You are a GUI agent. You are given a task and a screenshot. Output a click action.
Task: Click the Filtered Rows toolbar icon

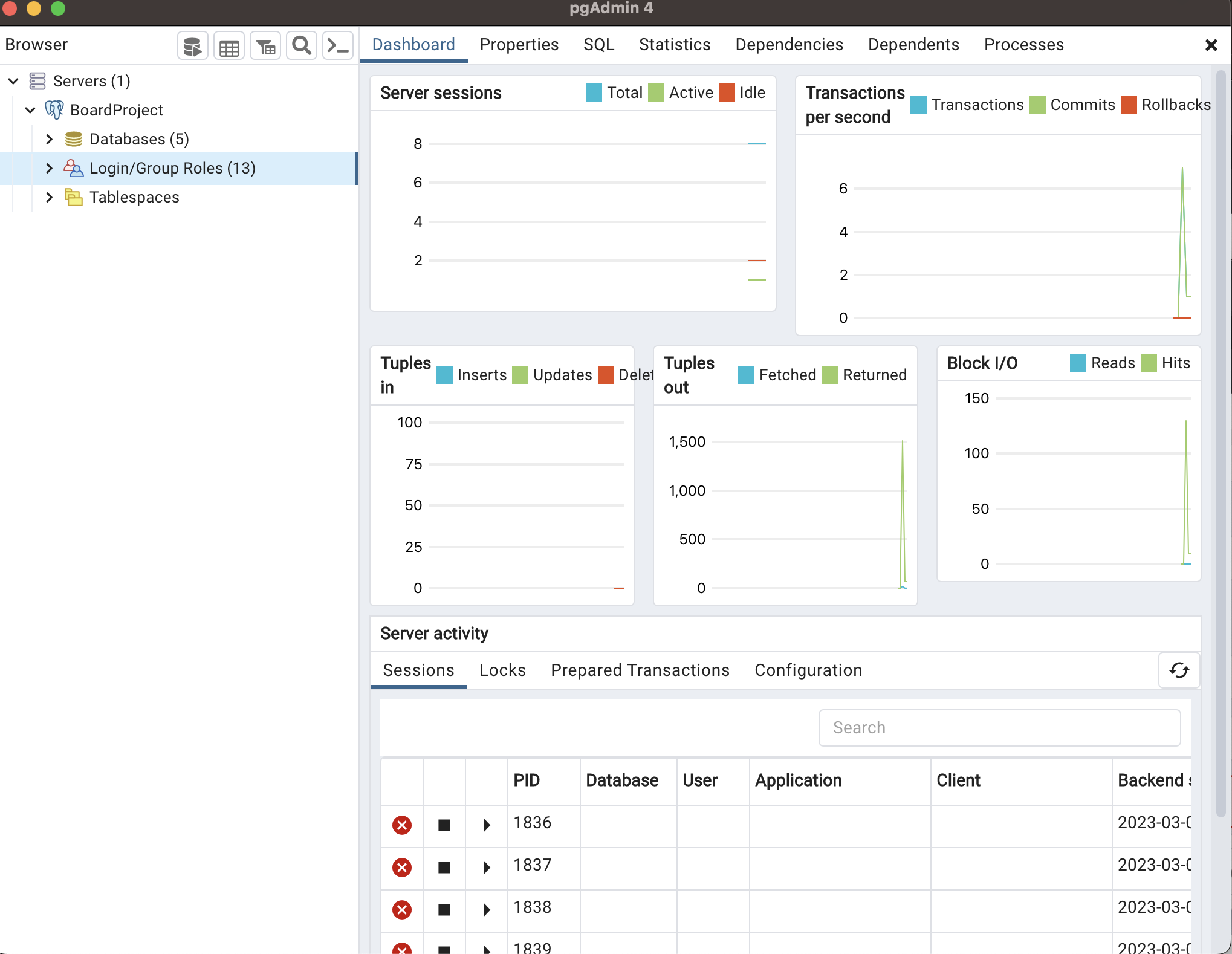point(265,46)
